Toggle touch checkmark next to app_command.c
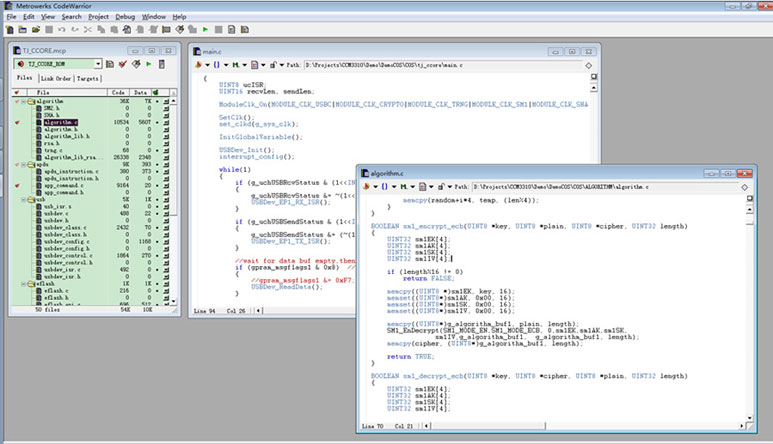773x444 pixels. point(17,185)
